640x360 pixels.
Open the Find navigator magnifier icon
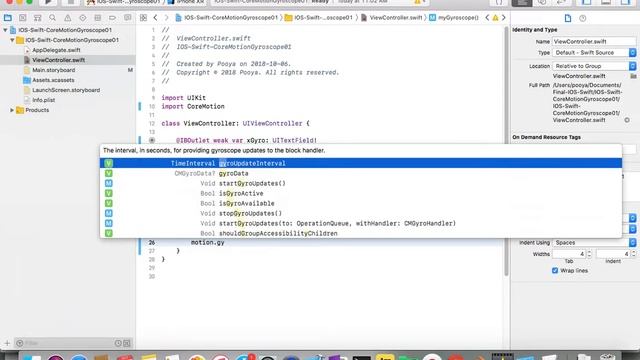pyautogui.click(x=52, y=18)
